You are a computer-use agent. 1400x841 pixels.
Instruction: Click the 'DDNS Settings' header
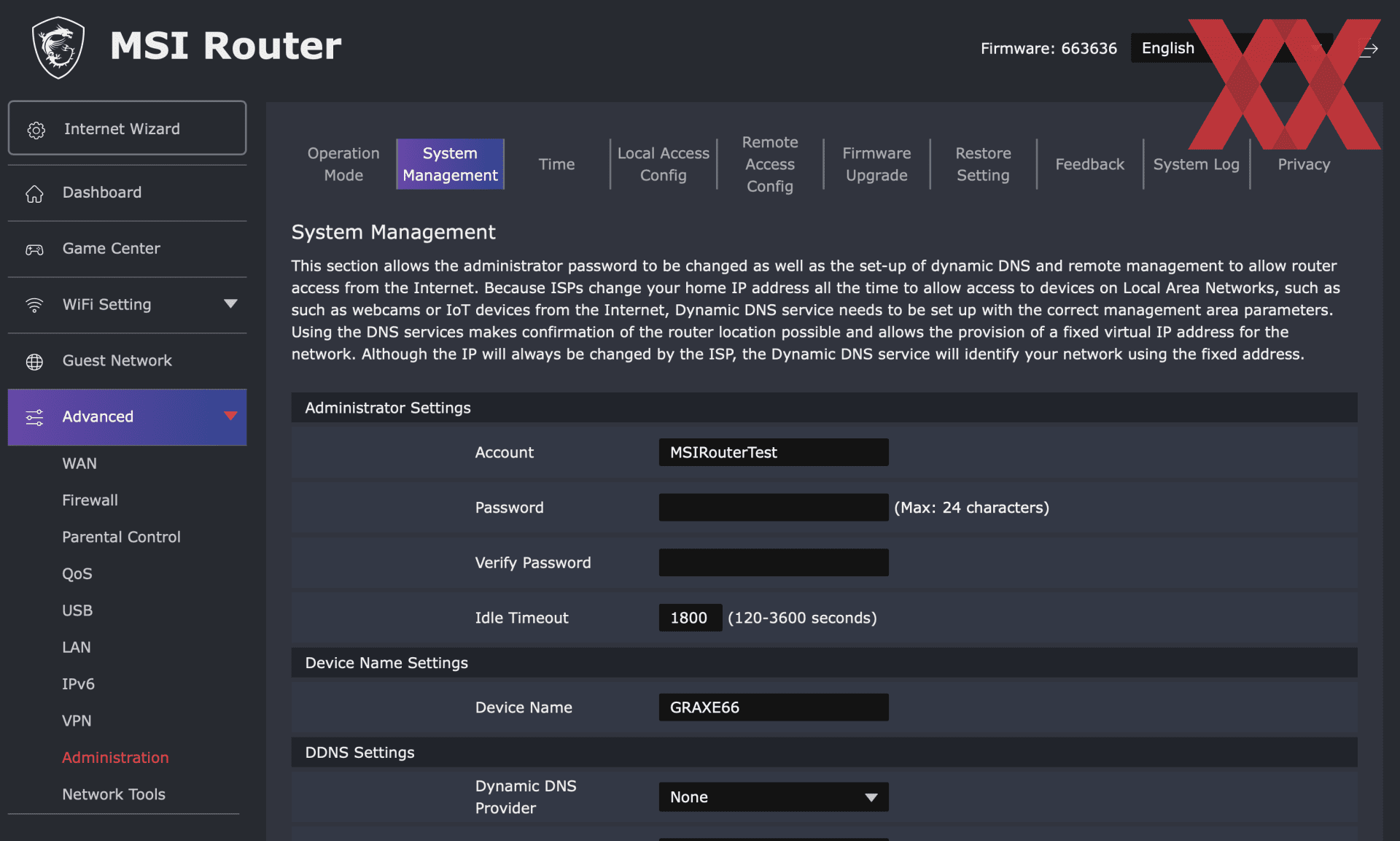[x=359, y=753]
